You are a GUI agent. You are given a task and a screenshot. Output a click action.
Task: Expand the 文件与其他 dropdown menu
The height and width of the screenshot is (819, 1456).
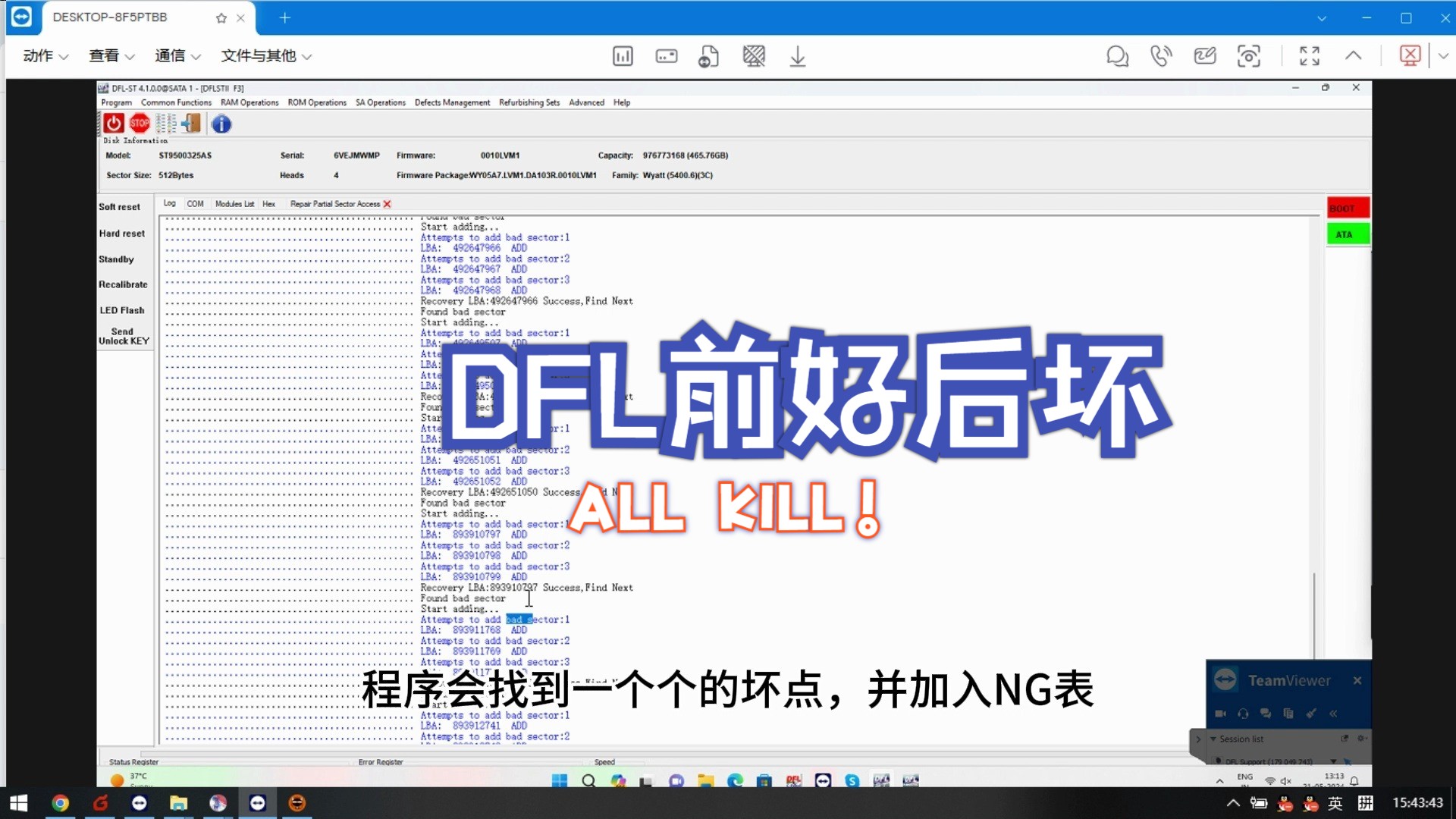click(x=266, y=56)
